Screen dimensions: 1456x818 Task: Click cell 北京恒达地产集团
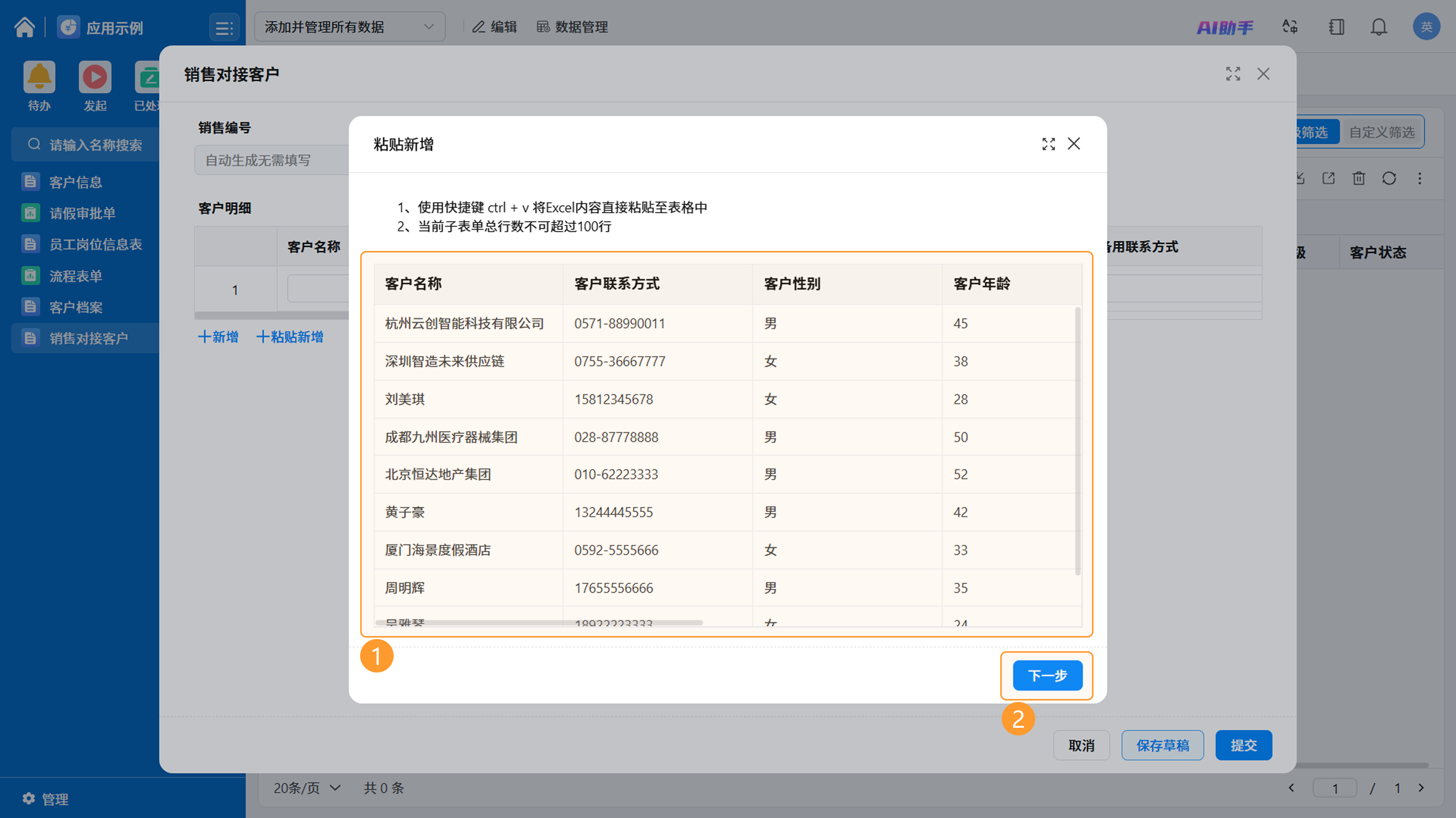tap(468, 474)
